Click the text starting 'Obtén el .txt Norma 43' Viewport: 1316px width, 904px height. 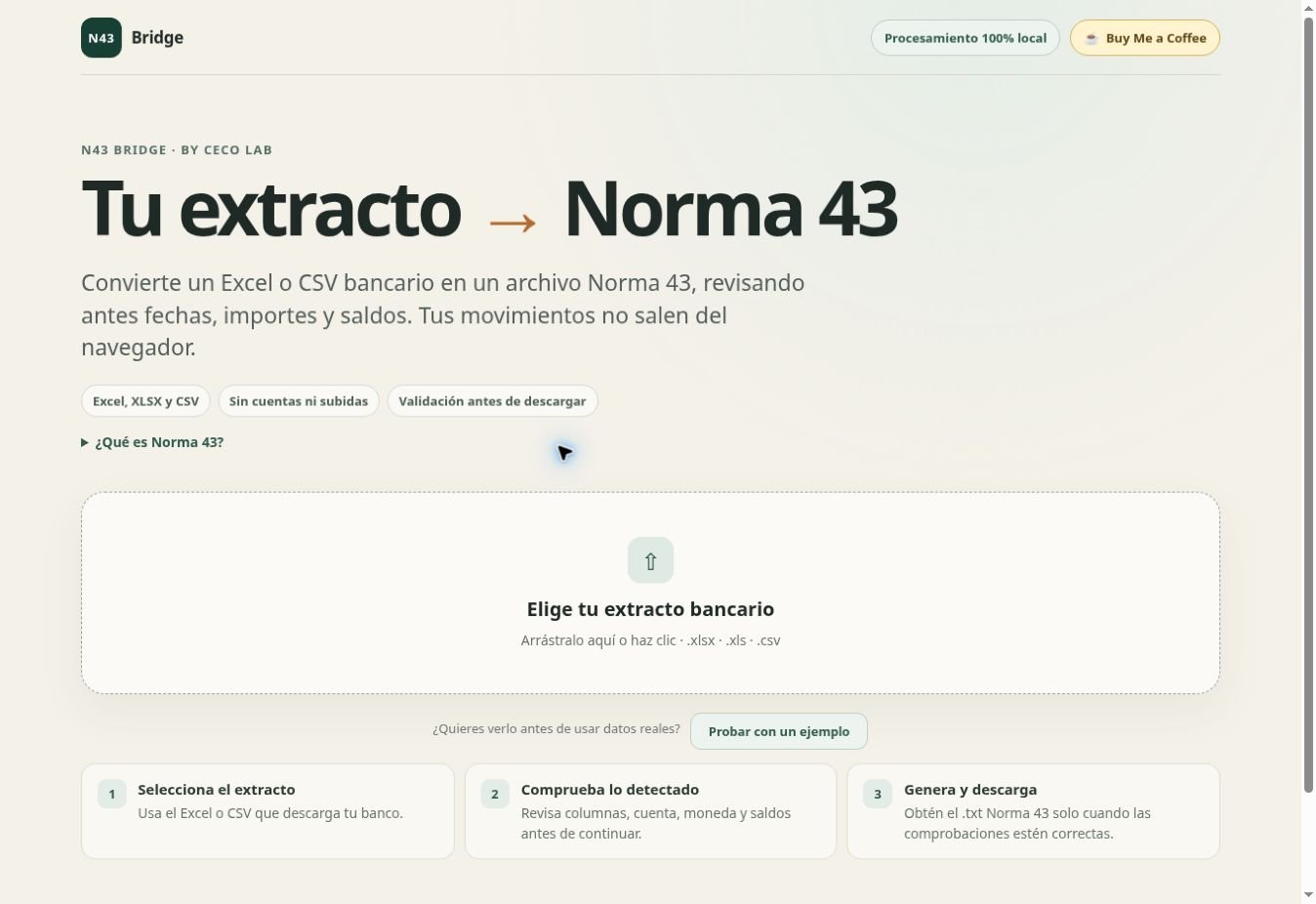coord(1027,823)
